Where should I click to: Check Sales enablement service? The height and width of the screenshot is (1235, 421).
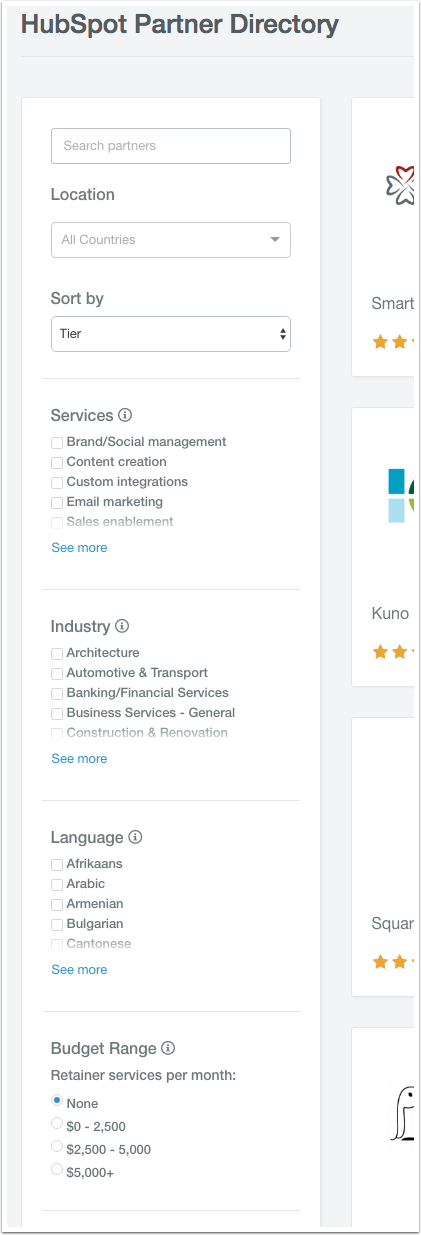tap(57, 522)
